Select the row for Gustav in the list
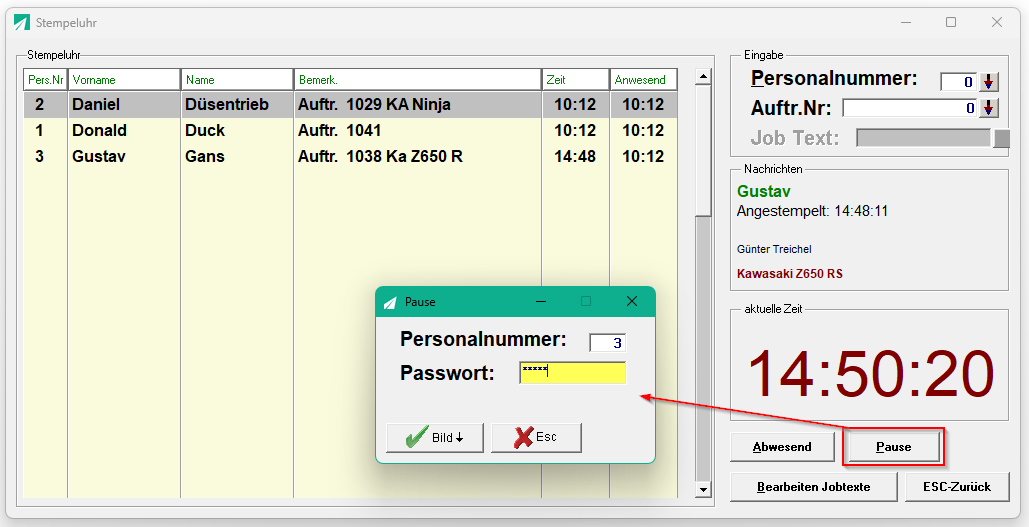 pos(350,156)
